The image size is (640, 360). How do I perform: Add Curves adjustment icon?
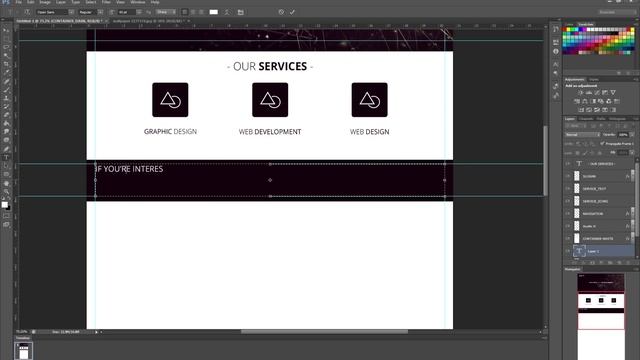click(x=597, y=93)
